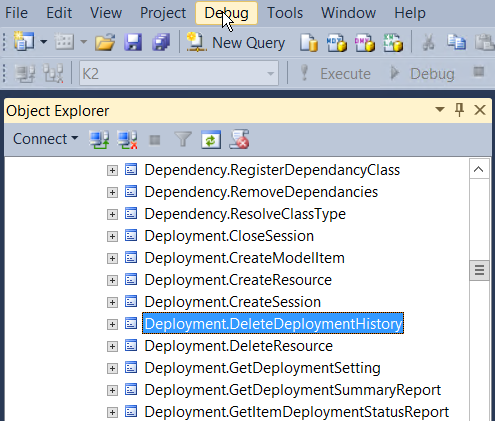Screen dimensions: 495x421
Task: Click the Disconnect icon in Object Explorer
Action: tap(127, 139)
